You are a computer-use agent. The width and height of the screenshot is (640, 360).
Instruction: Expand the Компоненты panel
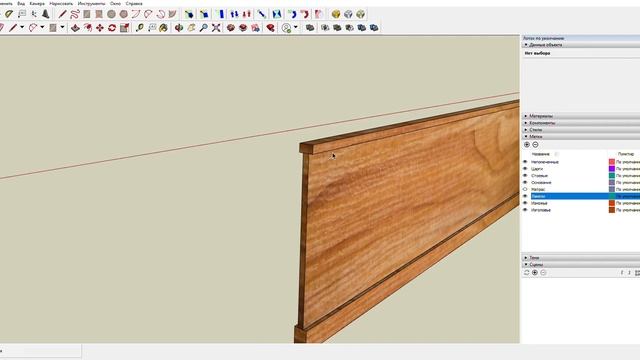click(581, 123)
